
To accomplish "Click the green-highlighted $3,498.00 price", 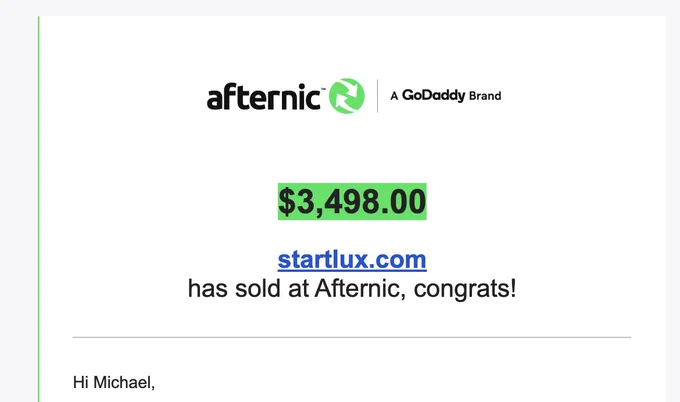I will (x=352, y=202).
